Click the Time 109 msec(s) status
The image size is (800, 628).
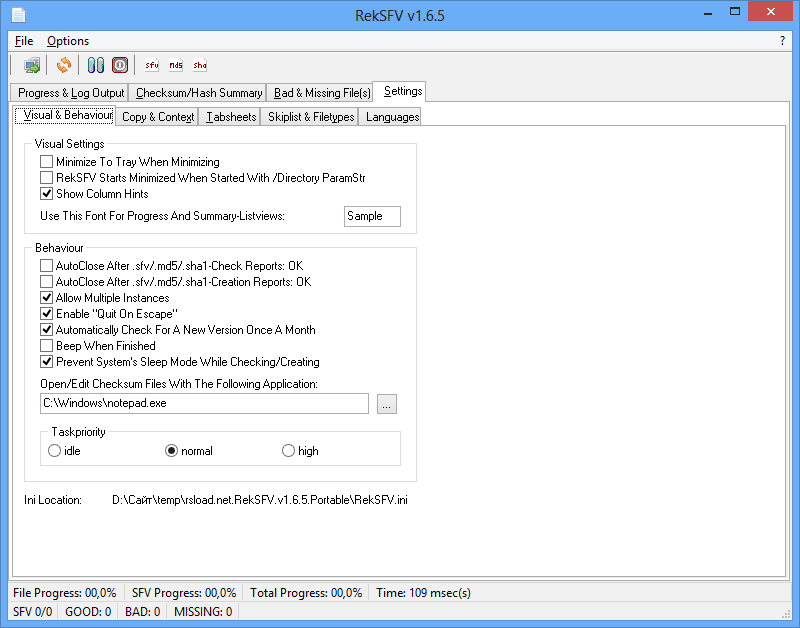tap(423, 593)
